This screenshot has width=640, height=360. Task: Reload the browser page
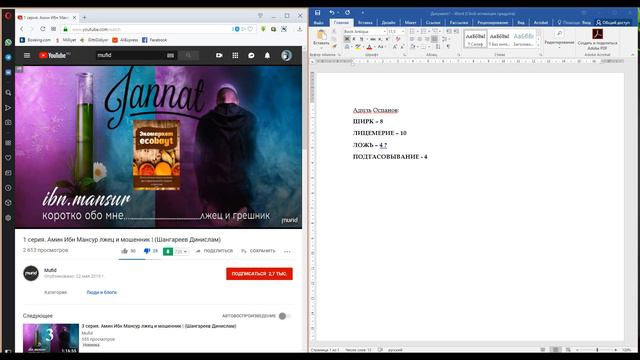pos(42,29)
